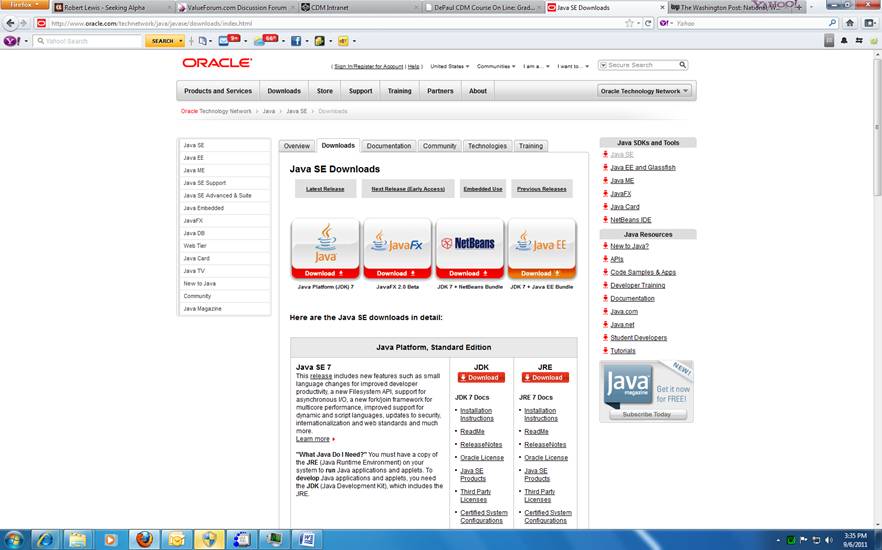The image size is (882, 550).
Task: Reload the page with the refresh icon
Action: point(648,24)
